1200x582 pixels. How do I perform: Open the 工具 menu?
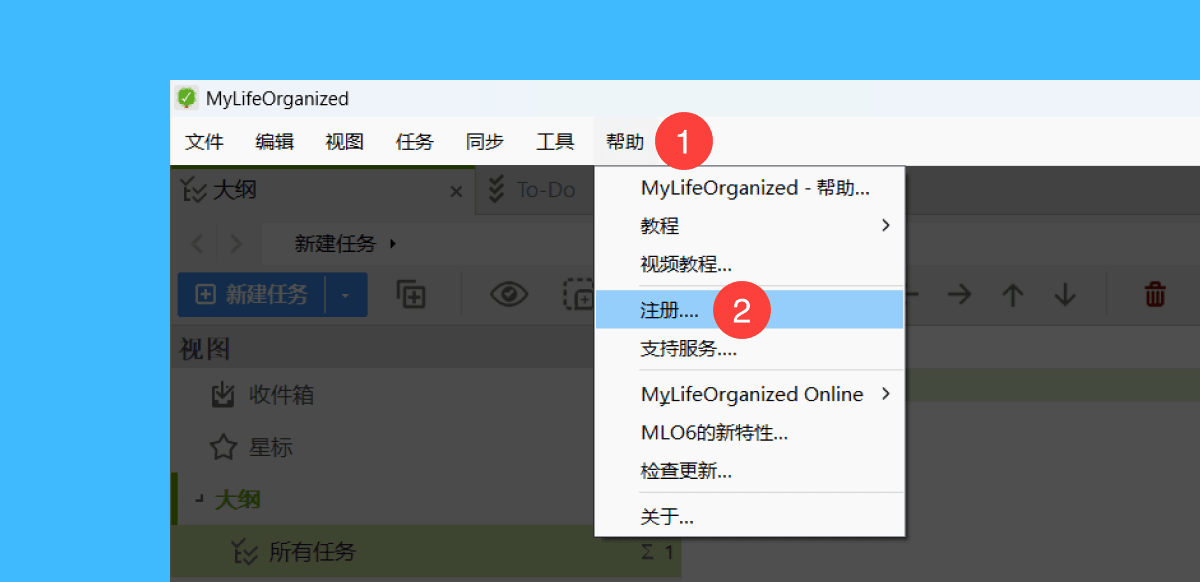coord(555,142)
